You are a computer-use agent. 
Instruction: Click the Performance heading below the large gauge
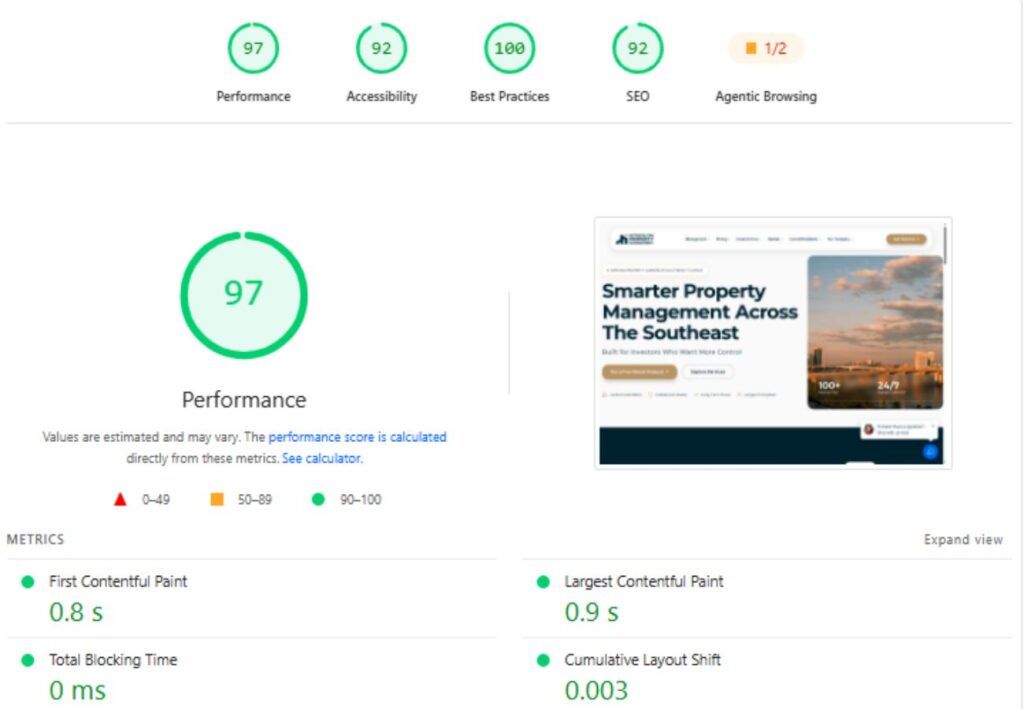244,400
